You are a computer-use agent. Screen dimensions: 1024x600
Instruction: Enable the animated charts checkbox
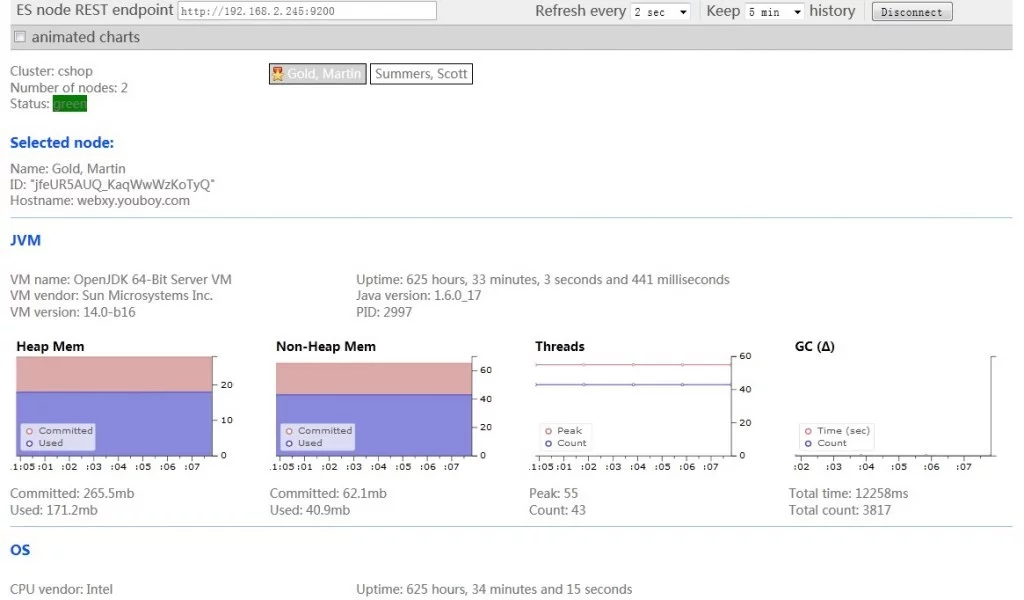click(20, 37)
